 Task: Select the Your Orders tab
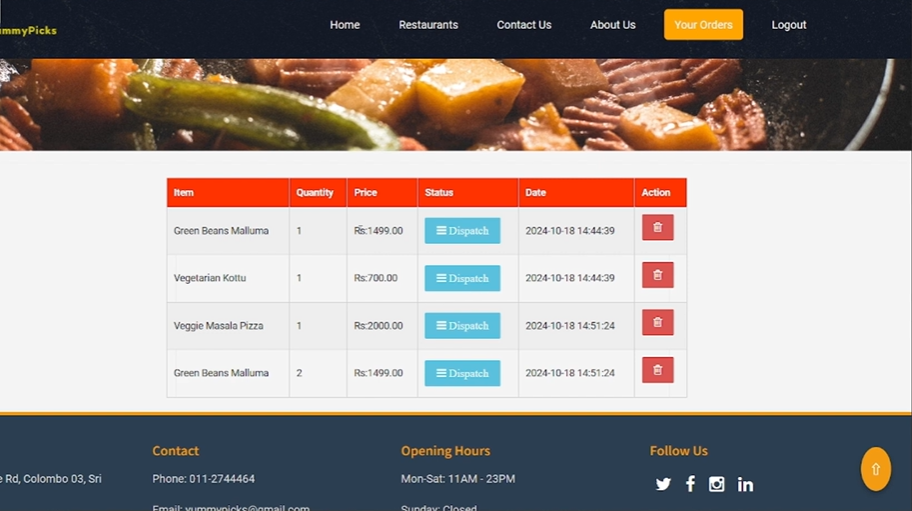[703, 24]
